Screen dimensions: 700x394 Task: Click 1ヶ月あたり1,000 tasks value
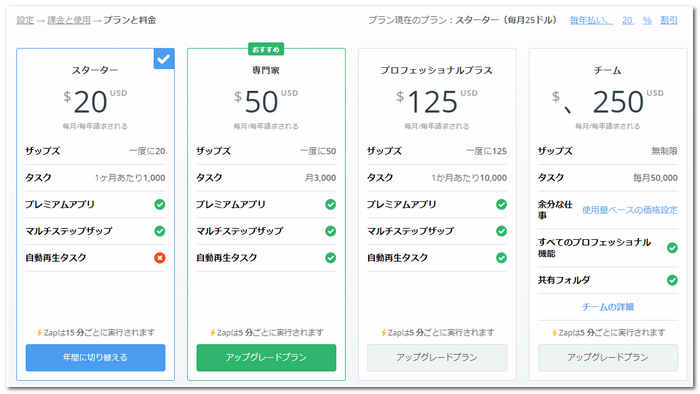click(130, 178)
